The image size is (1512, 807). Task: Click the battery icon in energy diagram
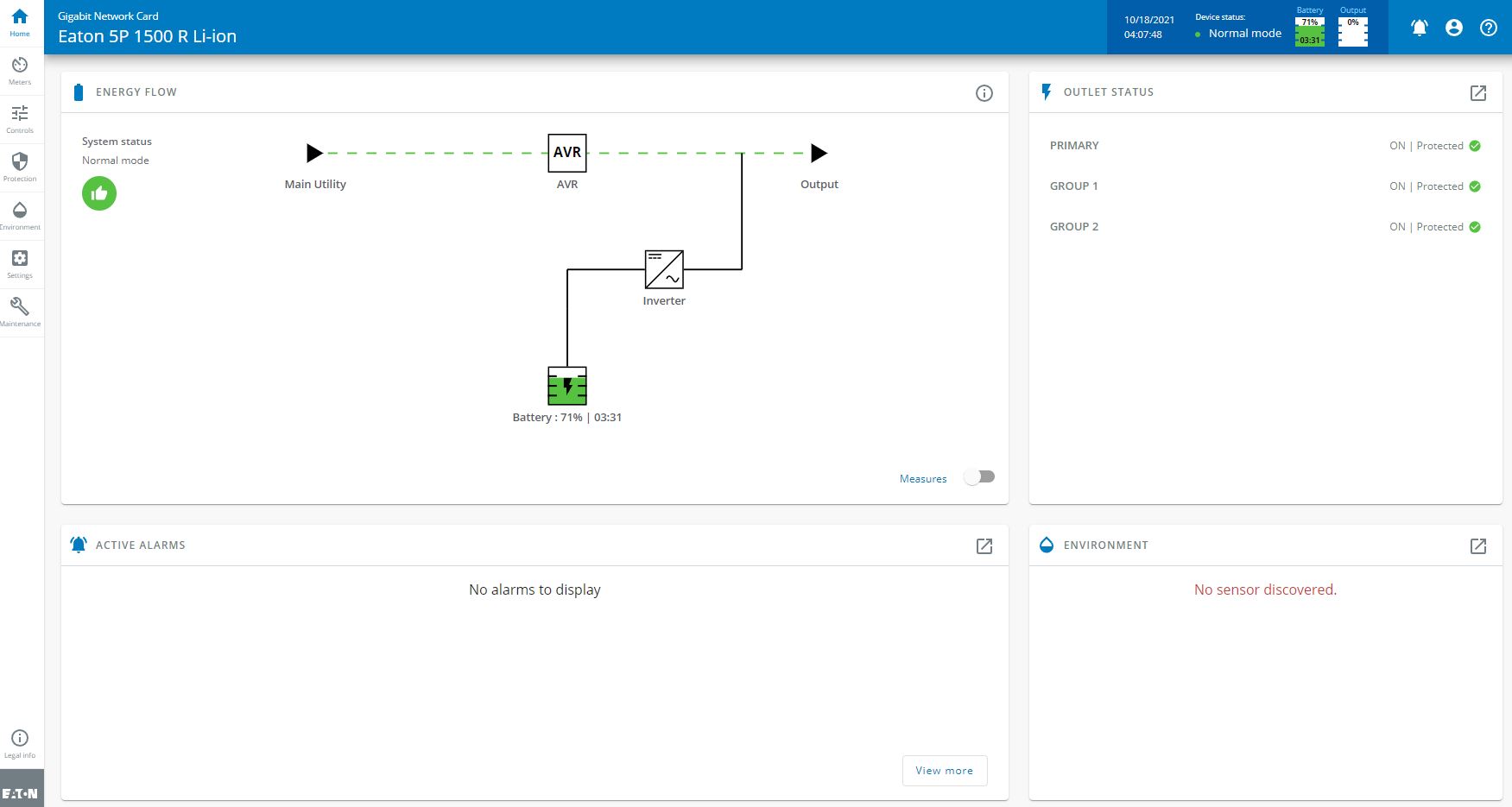pyautogui.click(x=567, y=386)
